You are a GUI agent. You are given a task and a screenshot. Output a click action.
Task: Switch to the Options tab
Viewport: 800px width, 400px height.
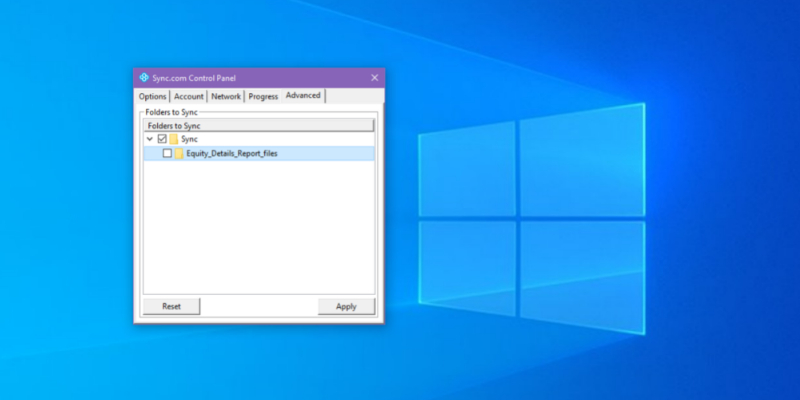click(153, 96)
